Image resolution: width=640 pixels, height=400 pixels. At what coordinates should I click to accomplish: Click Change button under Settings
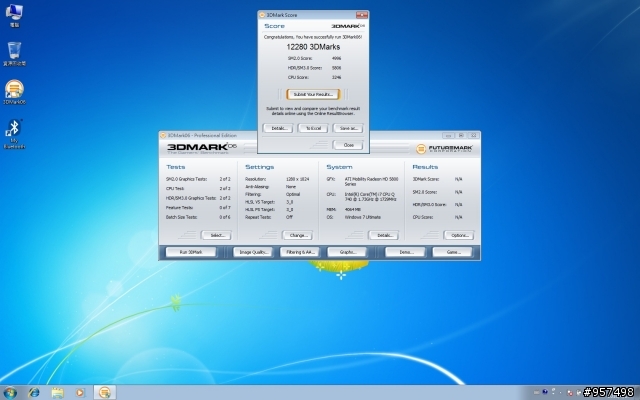298,235
